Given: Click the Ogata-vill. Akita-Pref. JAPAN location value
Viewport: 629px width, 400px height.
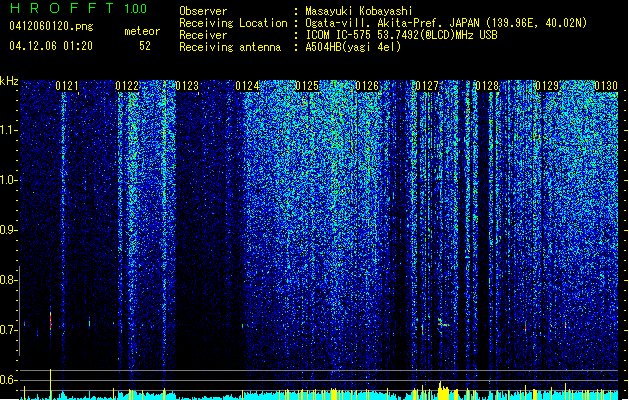Looking at the screenshot, I should (446, 23).
